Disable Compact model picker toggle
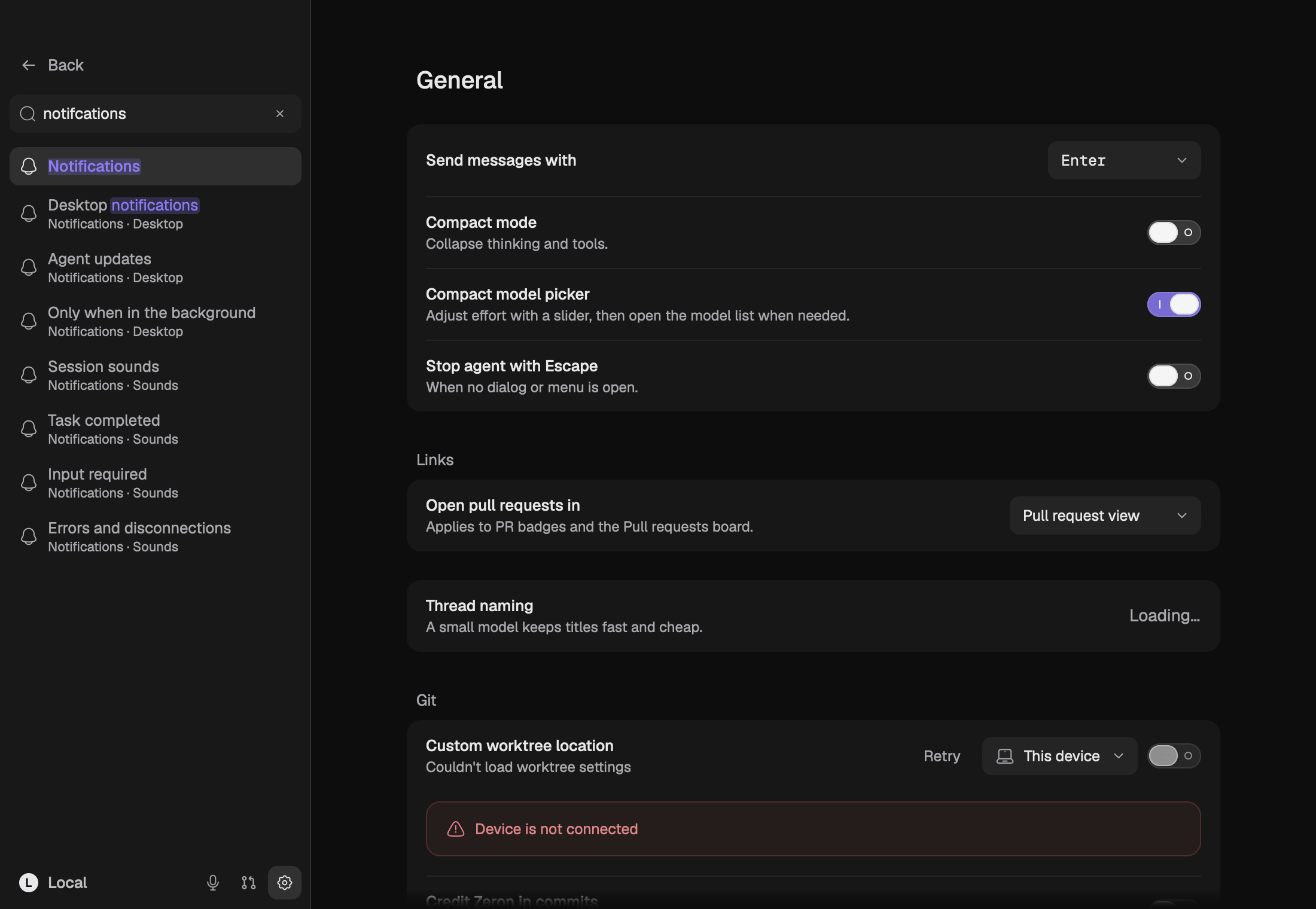The width and height of the screenshot is (1316, 909). [x=1174, y=304]
